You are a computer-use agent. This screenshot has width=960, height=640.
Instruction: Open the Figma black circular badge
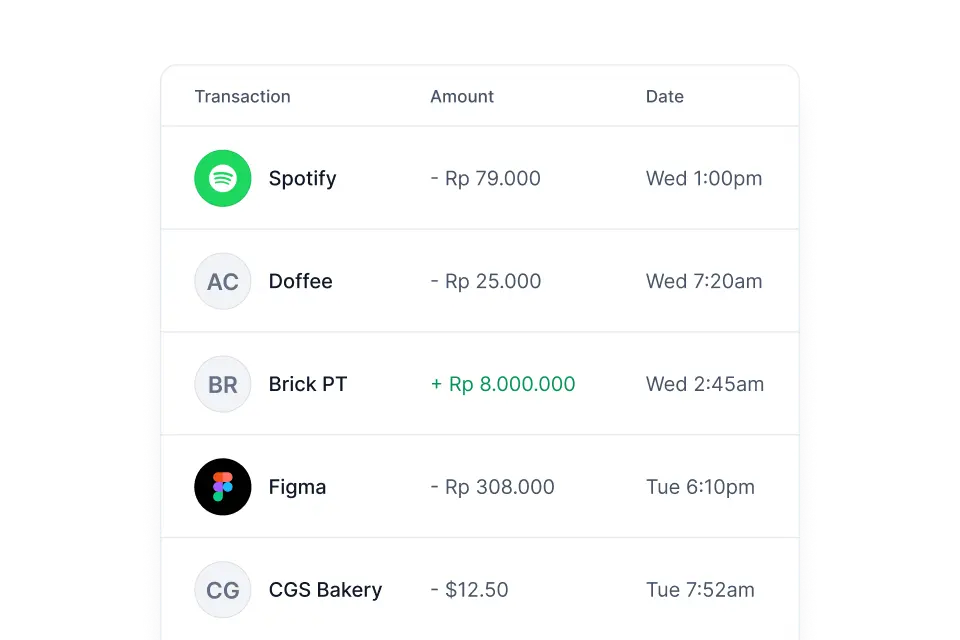click(x=222, y=487)
